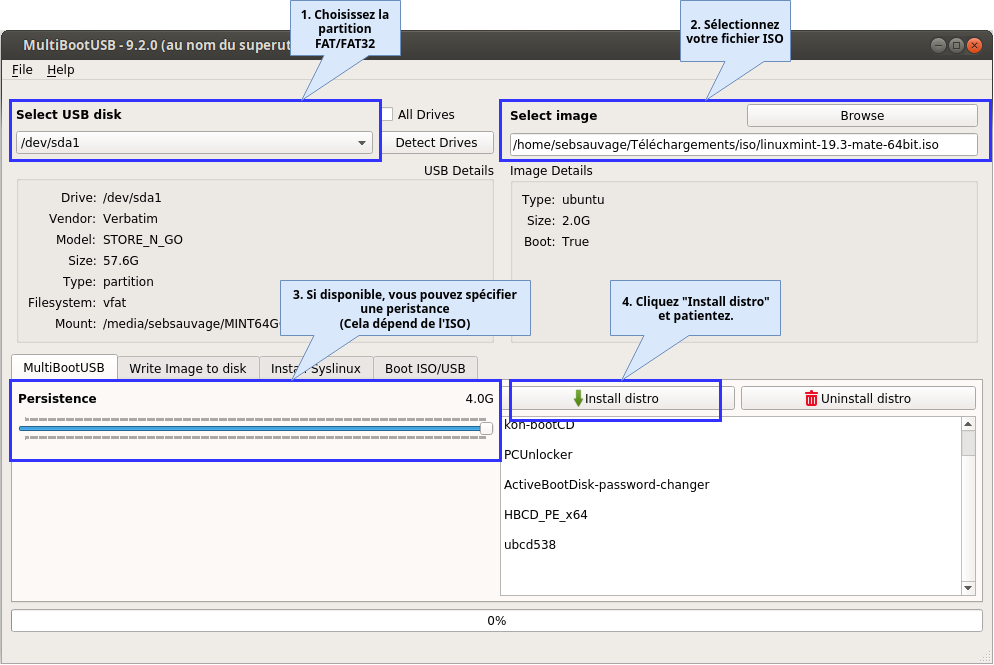Click the distro list scrollbar thumb
This screenshot has width=994, height=665.
[x=968, y=443]
